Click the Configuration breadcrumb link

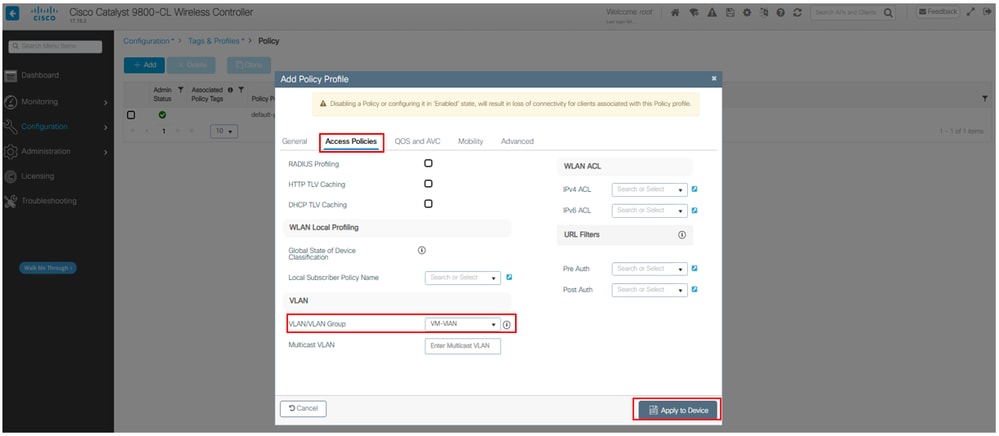[x=148, y=41]
